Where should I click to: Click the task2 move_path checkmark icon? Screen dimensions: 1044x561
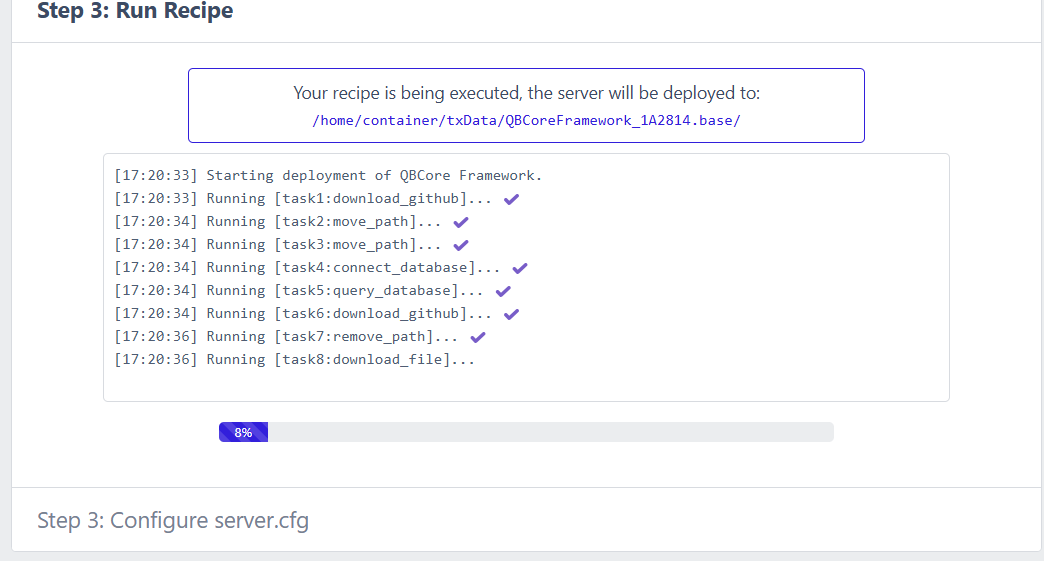point(461,222)
